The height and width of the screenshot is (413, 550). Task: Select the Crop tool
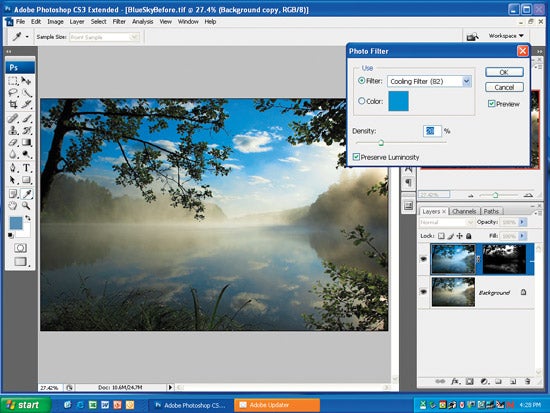[13, 104]
